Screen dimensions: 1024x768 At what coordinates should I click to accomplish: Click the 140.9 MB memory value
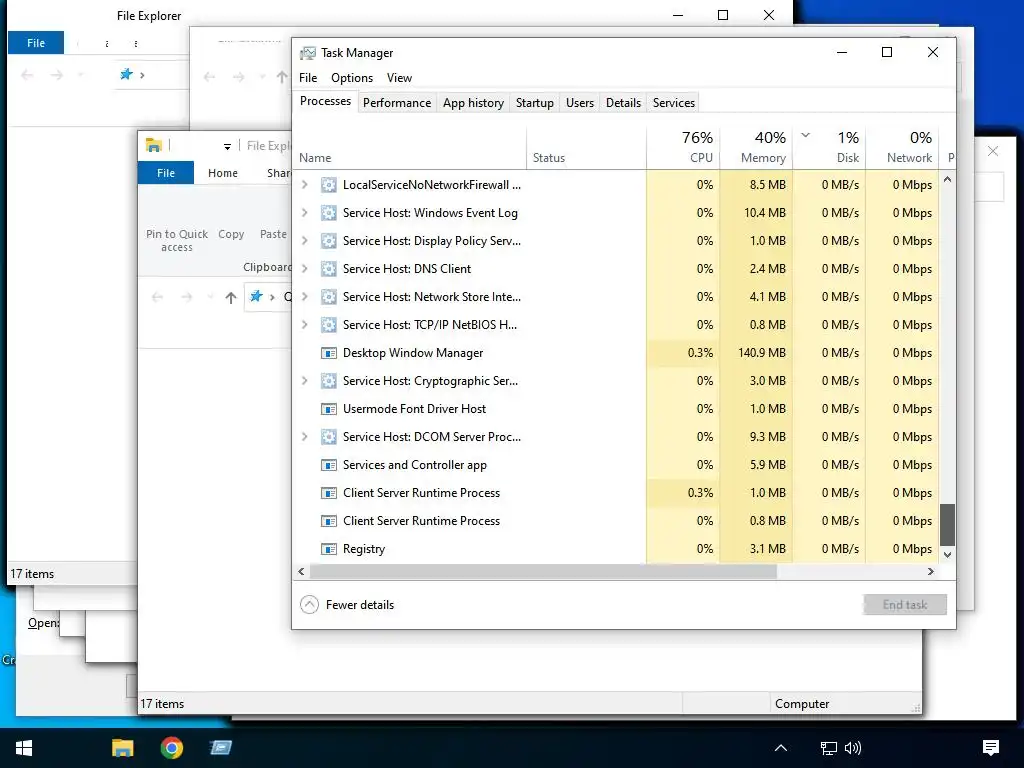[x=761, y=353]
